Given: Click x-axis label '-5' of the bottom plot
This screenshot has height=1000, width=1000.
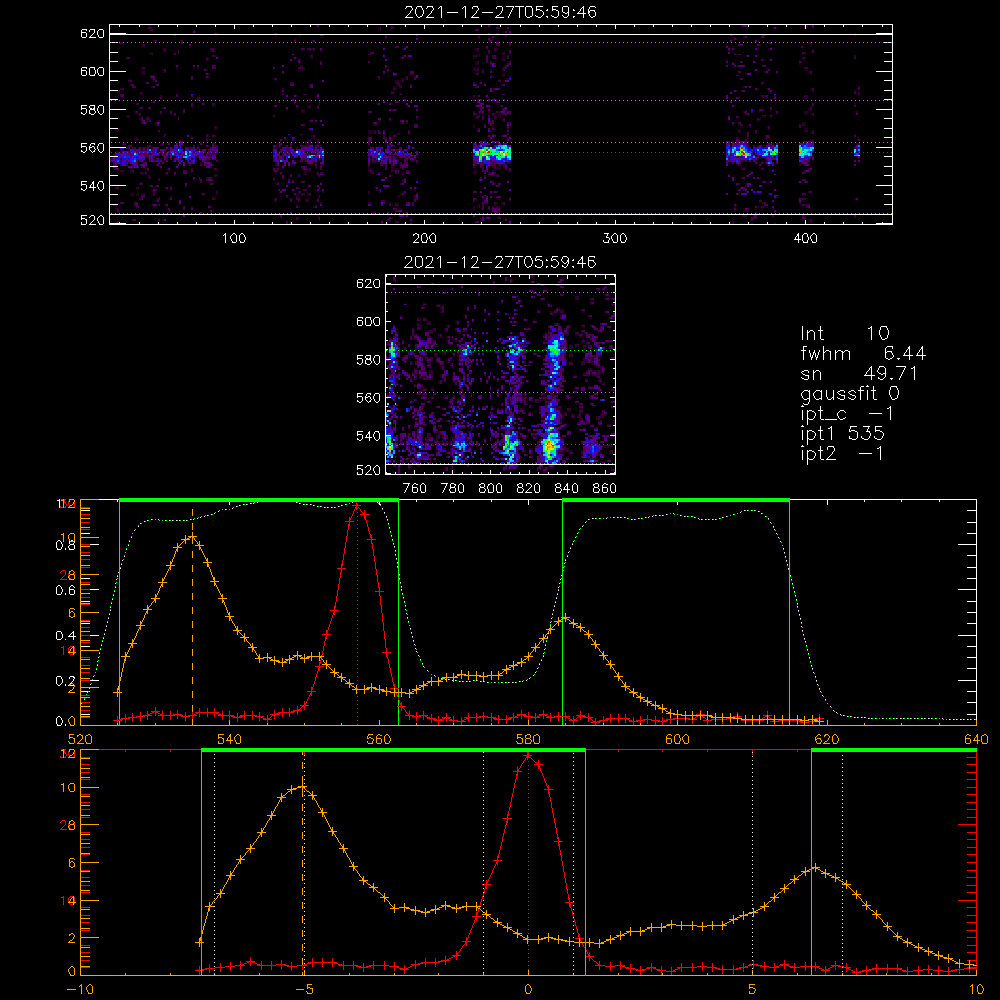Looking at the screenshot, I should click(x=304, y=990).
